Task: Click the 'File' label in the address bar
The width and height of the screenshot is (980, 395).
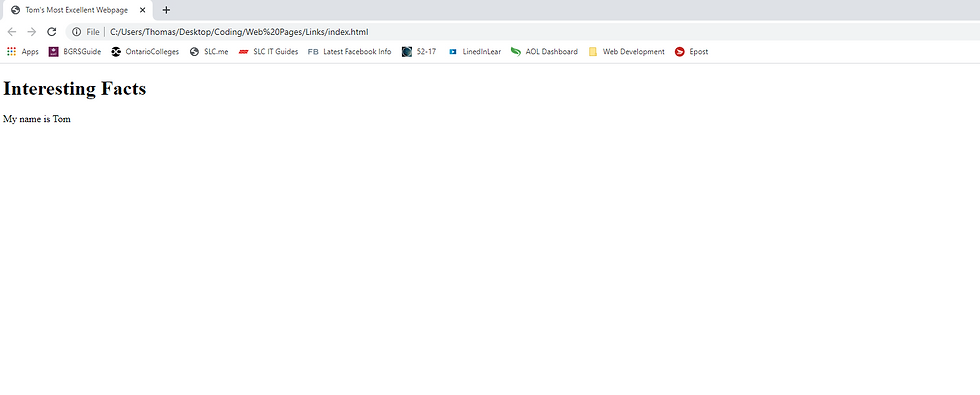Action: tap(92, 32)
